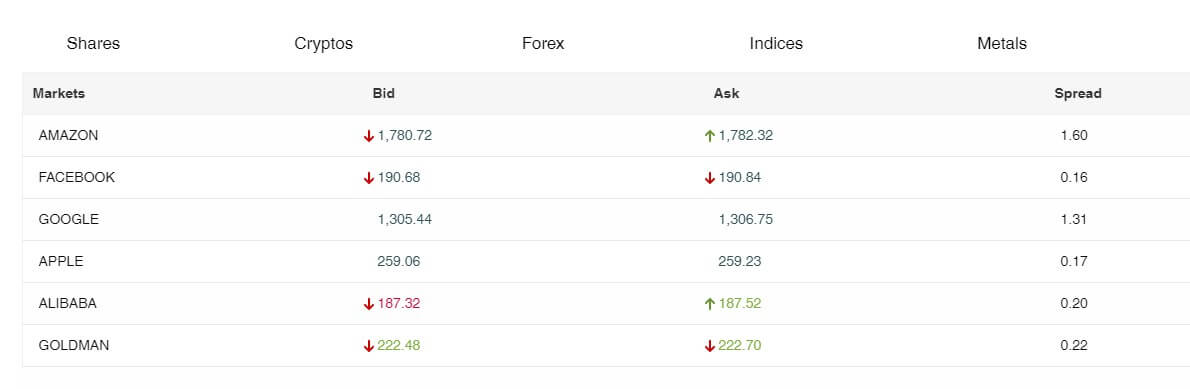Click the Spread column header
The image size is (1190, 389).
click(x=1078, y=93)
